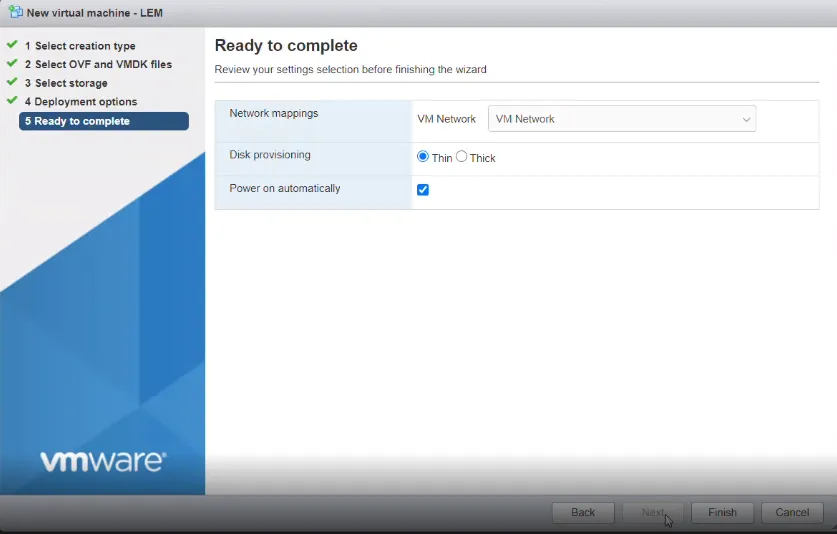Go to step 2 Select OVF and VMDK files
Screen dimensions: 837x534
[98, 64]
